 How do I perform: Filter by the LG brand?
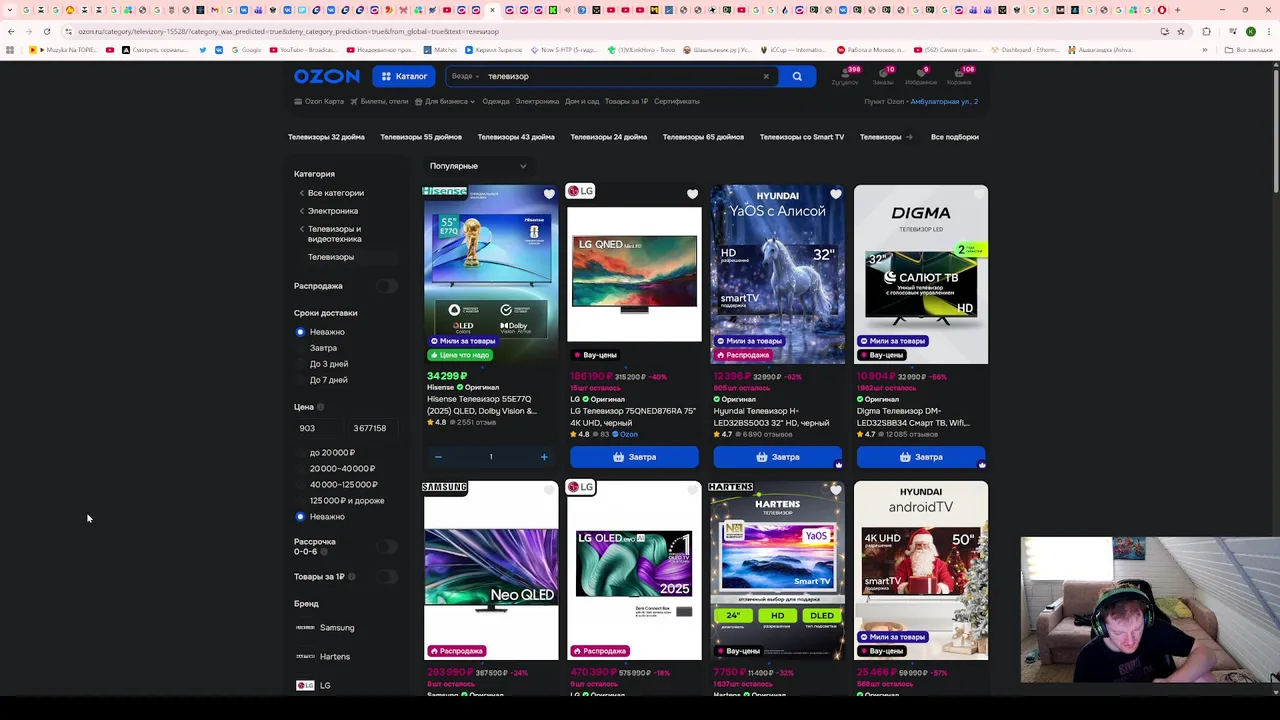pos(314,686)
